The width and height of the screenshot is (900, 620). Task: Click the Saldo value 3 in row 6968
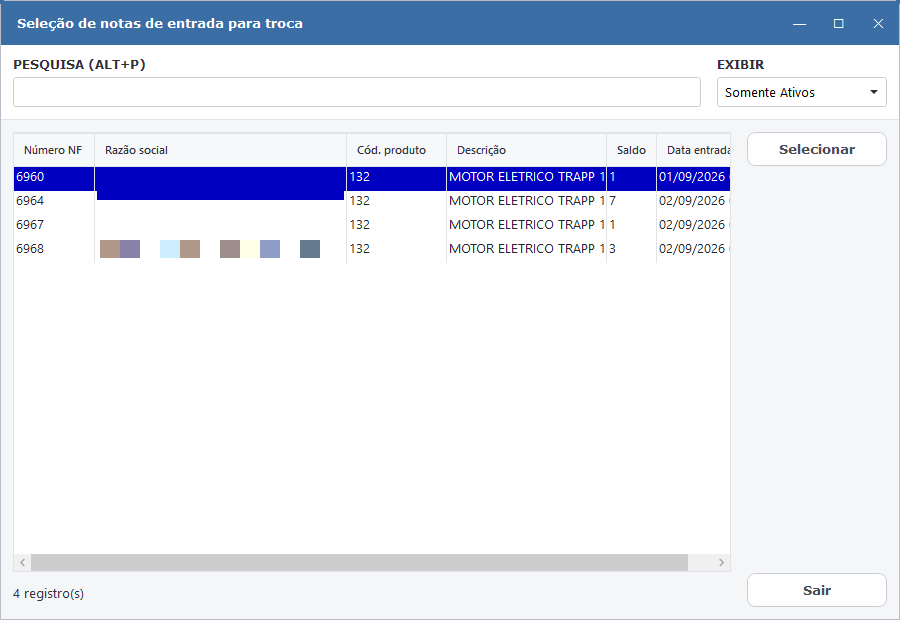click(612, 249)
